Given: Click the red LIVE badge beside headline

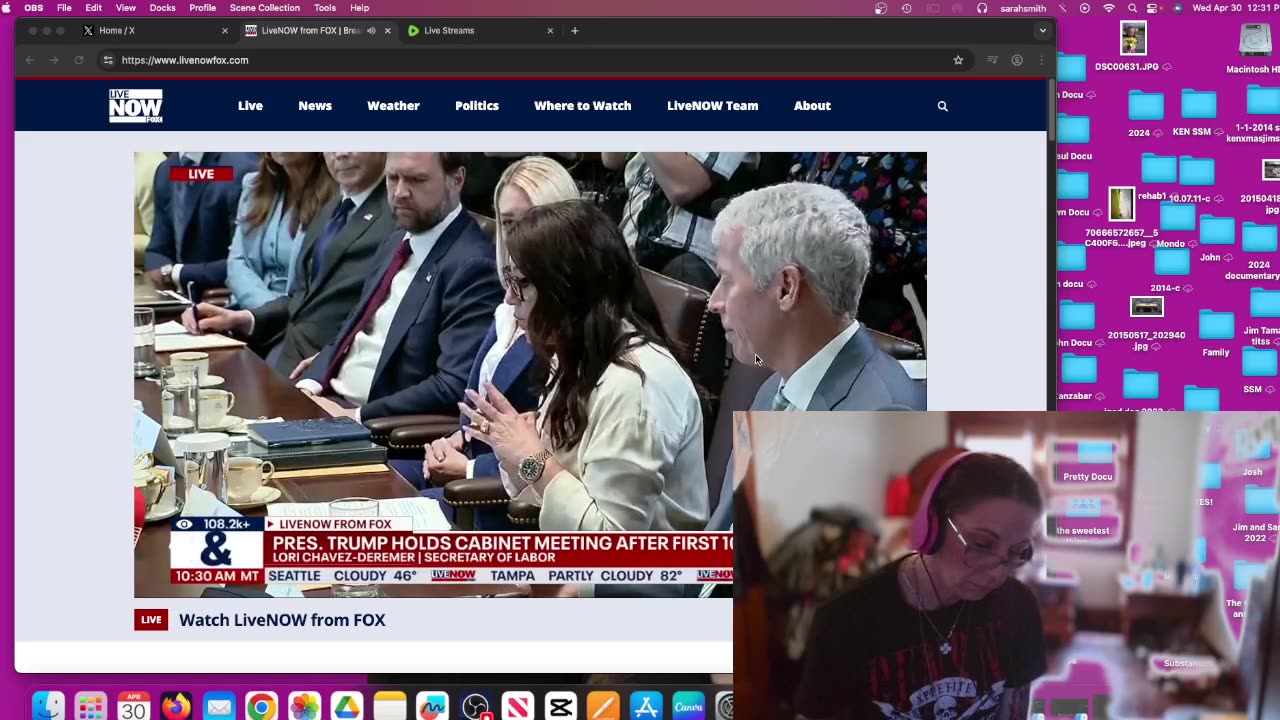Looking at the screenshot, I should (151, 620).
